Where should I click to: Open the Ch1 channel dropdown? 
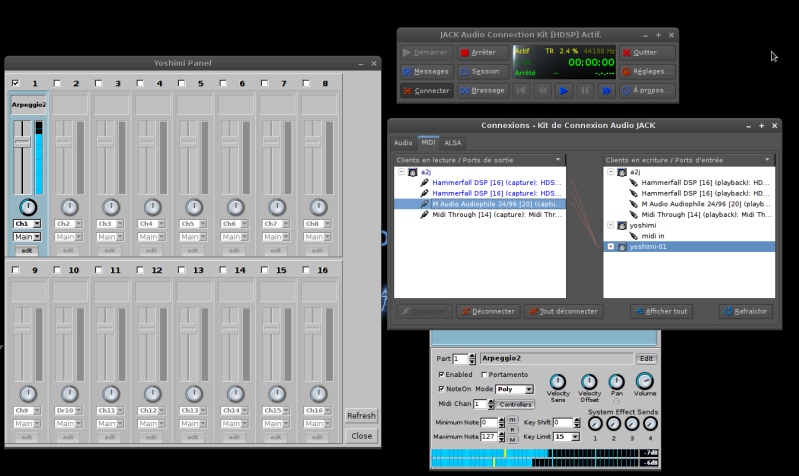pyautogui.click(x=27, y=224)
